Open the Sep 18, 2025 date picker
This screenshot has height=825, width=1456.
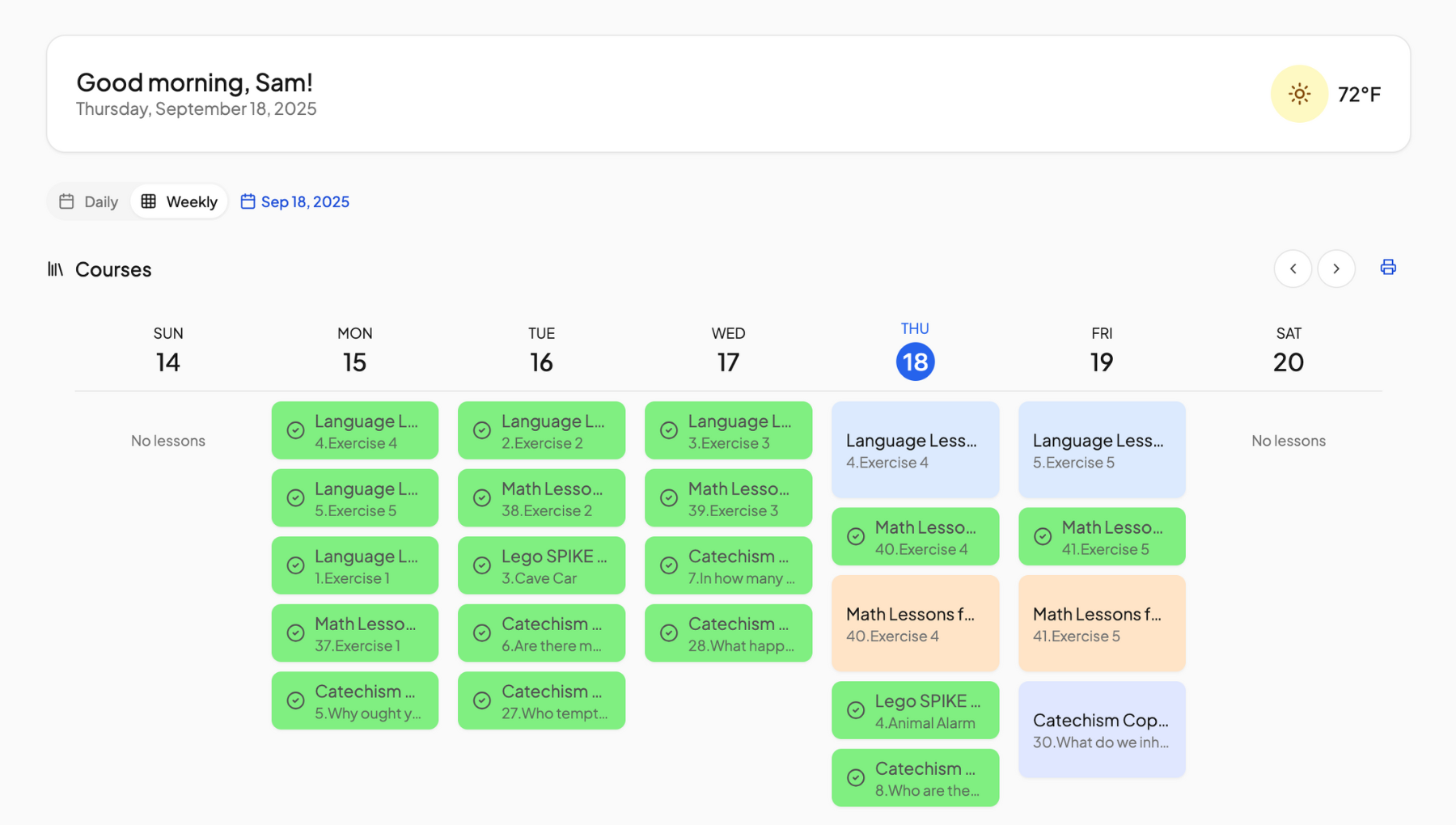[296, 201]
